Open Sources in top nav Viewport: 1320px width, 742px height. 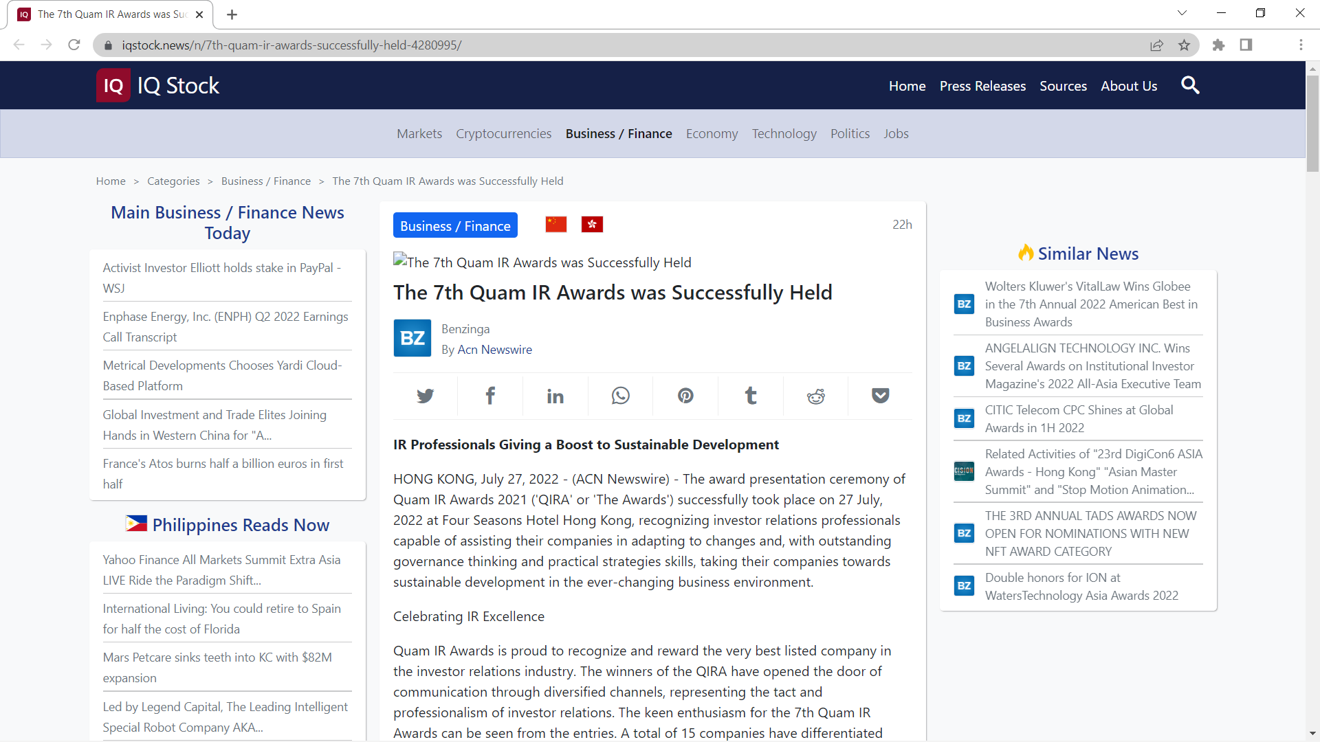tap(1063, 86)
